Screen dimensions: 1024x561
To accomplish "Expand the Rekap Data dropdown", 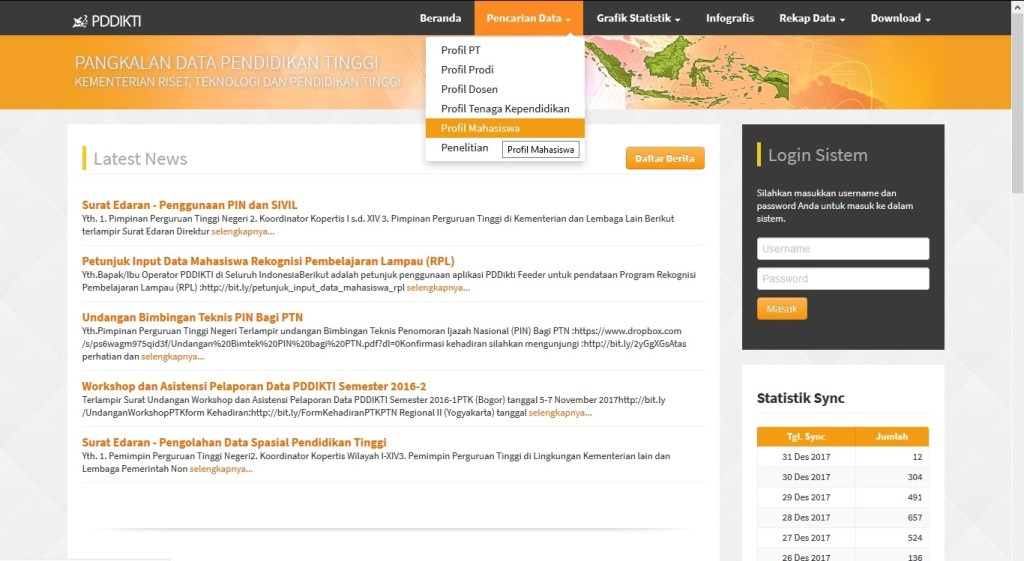I will [812, 18].
